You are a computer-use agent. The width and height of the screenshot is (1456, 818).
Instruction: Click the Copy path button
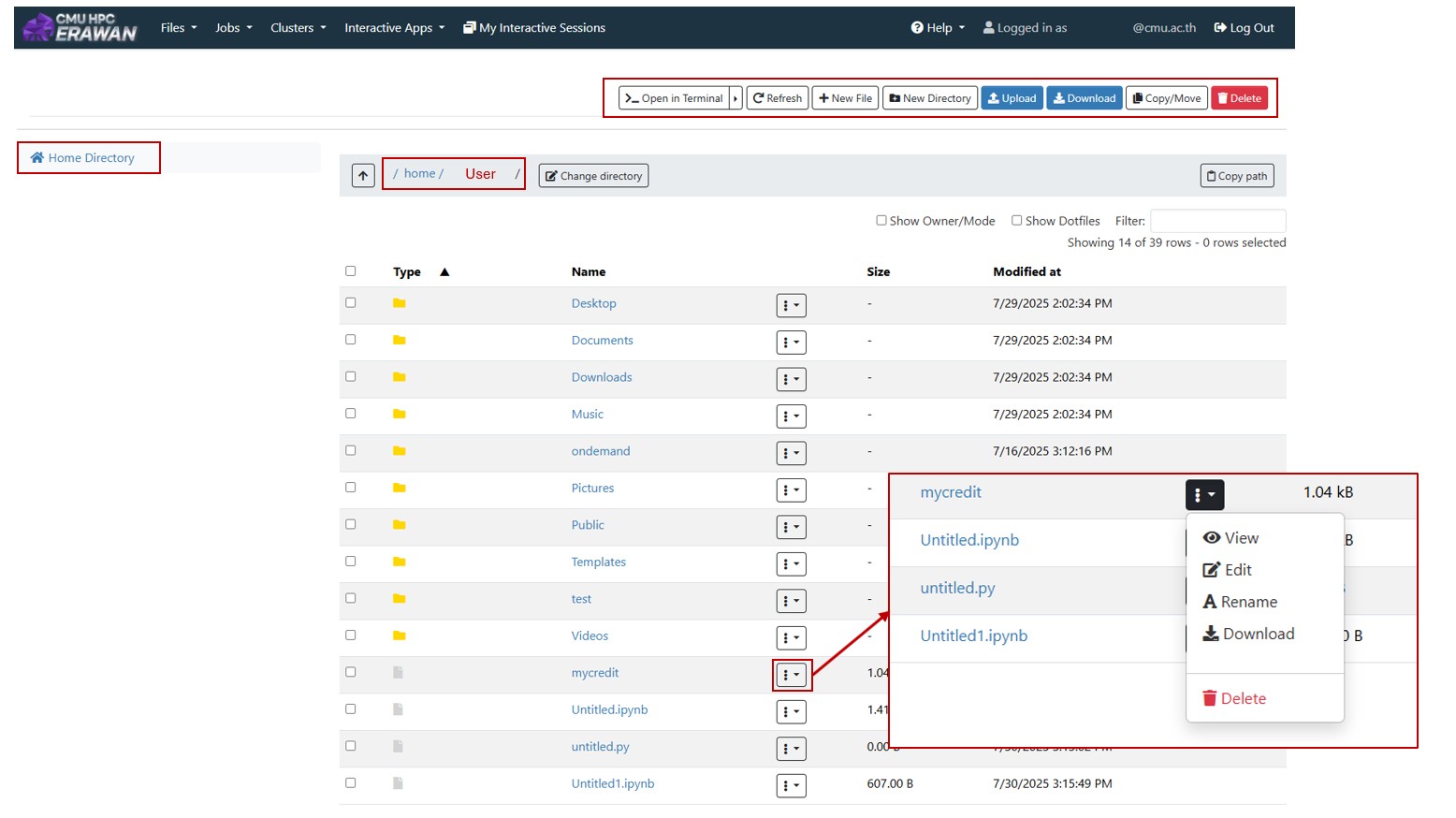pyautogui.click(x=1236, y=176)
